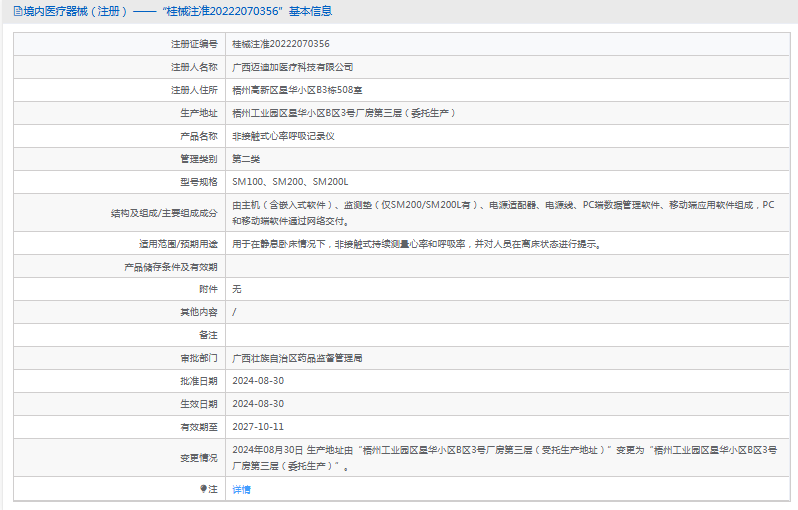Click the 生产地址 label
Image resolution: width=798 pixels, height=510 pixels.
coord(198,113)
